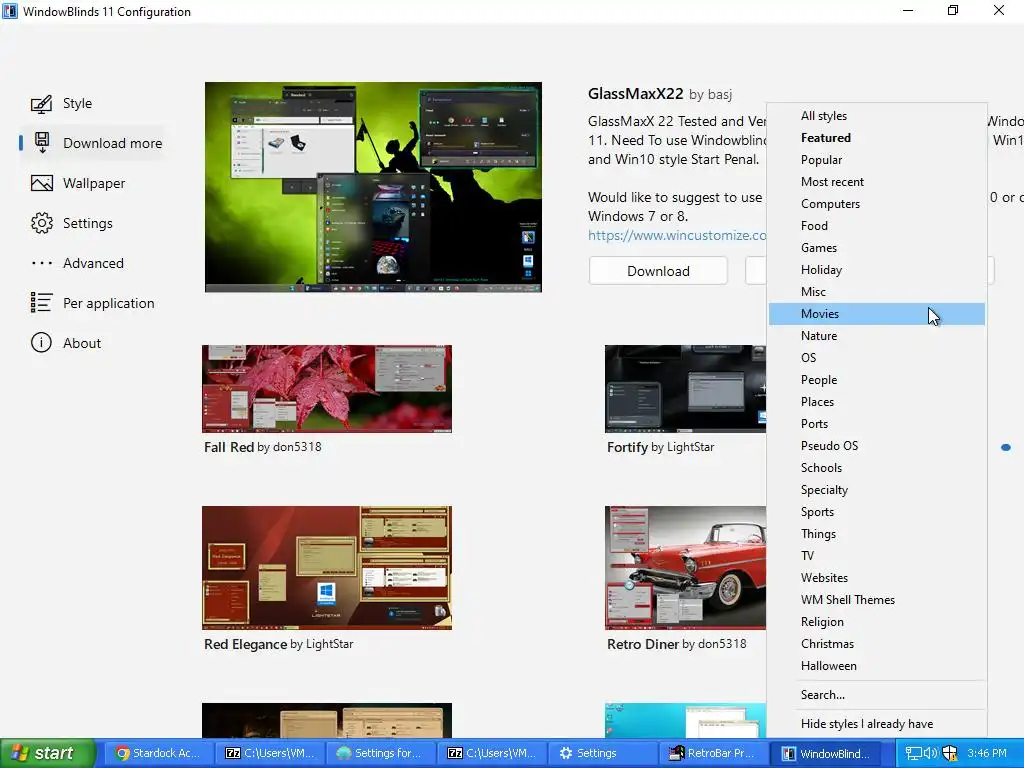Viewport: 1024px width, 768px height.
Task: Open the Advanced section label
Action: [x=93, y=263]
